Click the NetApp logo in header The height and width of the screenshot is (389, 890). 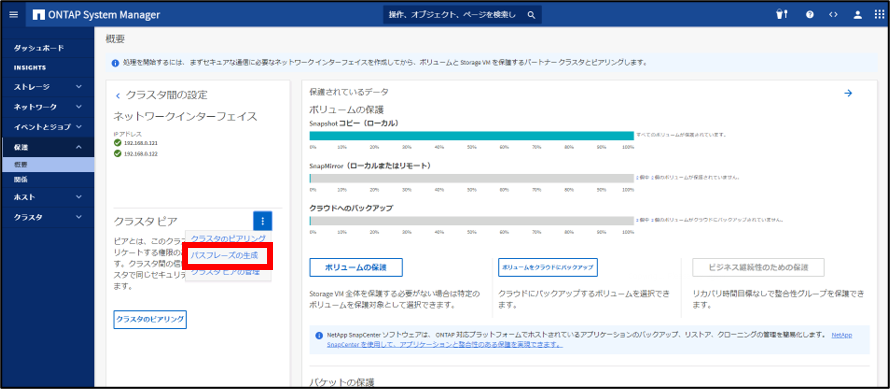click(39, 15)
